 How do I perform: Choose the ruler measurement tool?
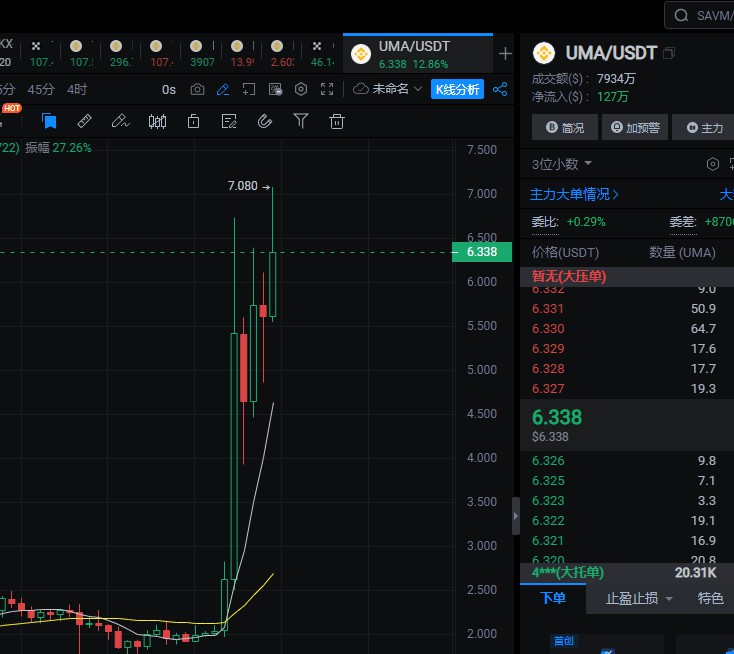(84, 121)
